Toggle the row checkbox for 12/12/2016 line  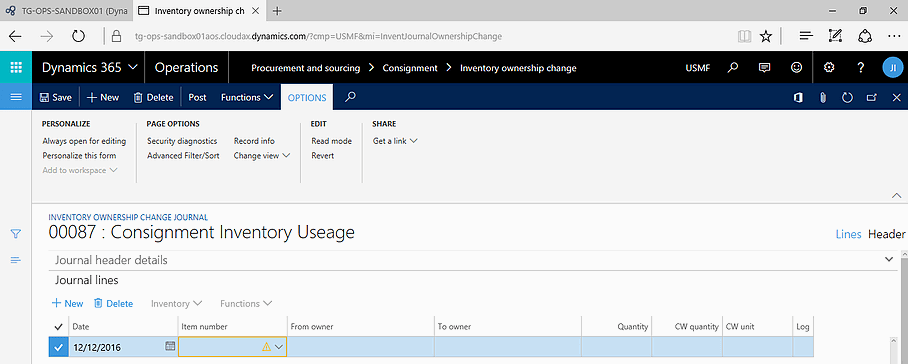click(x=58, y=347)
